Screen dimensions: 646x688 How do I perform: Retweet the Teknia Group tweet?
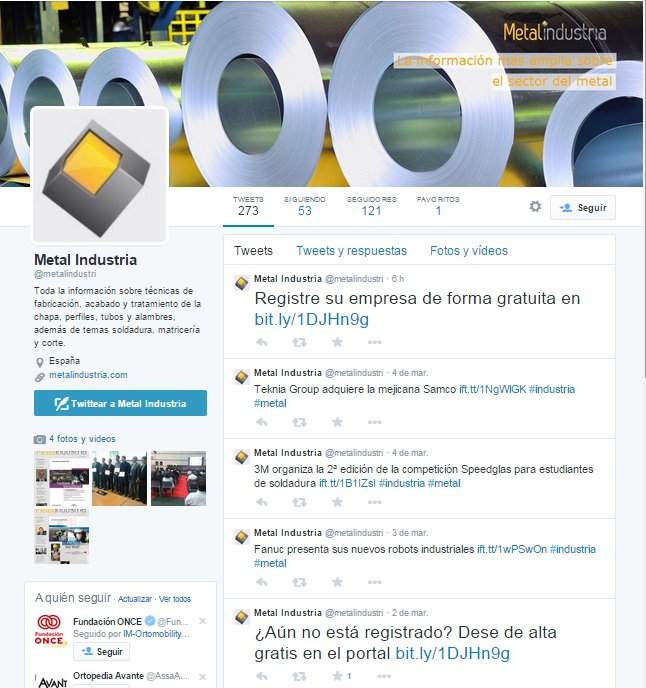(299, 423)
